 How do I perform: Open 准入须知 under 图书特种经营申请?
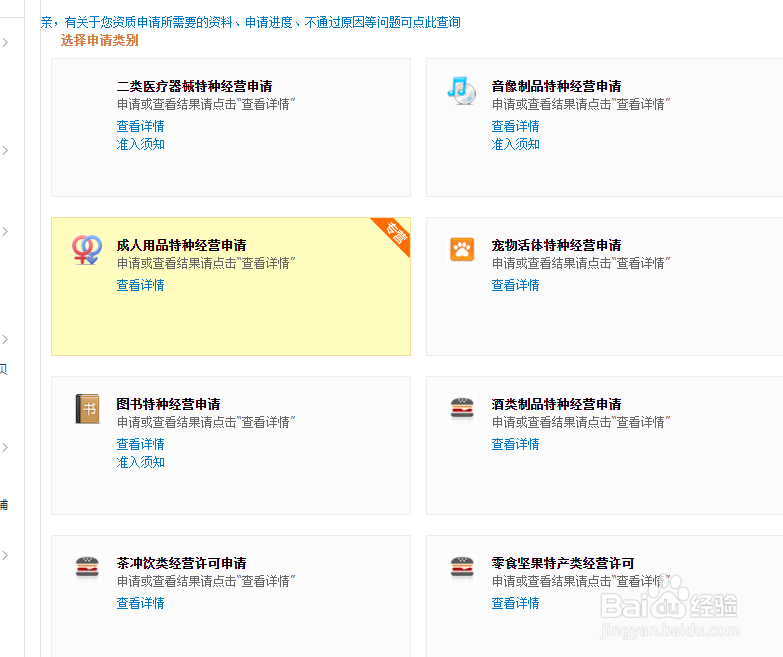pyautogui.click(x=140, y=462)
